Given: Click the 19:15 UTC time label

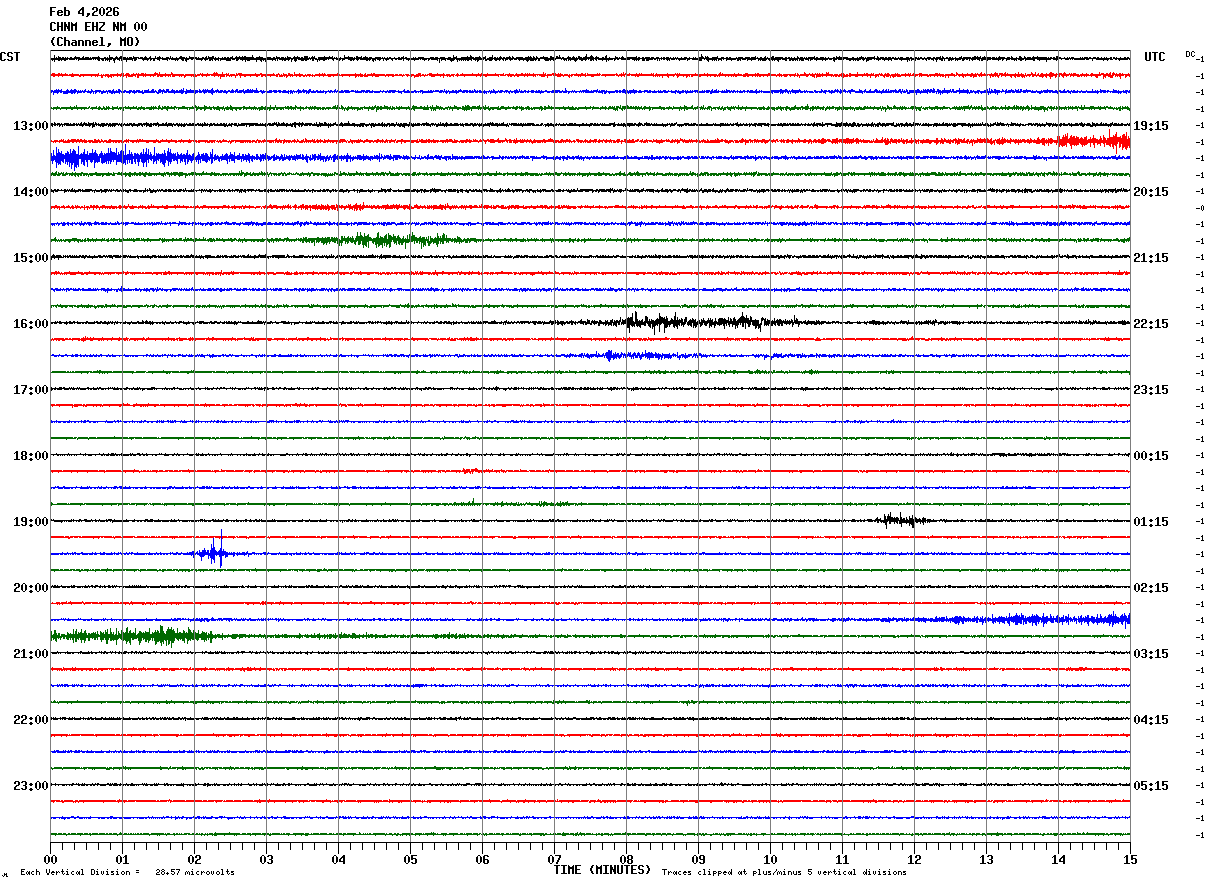Looking at the screenshot, I should (1151, 126).
